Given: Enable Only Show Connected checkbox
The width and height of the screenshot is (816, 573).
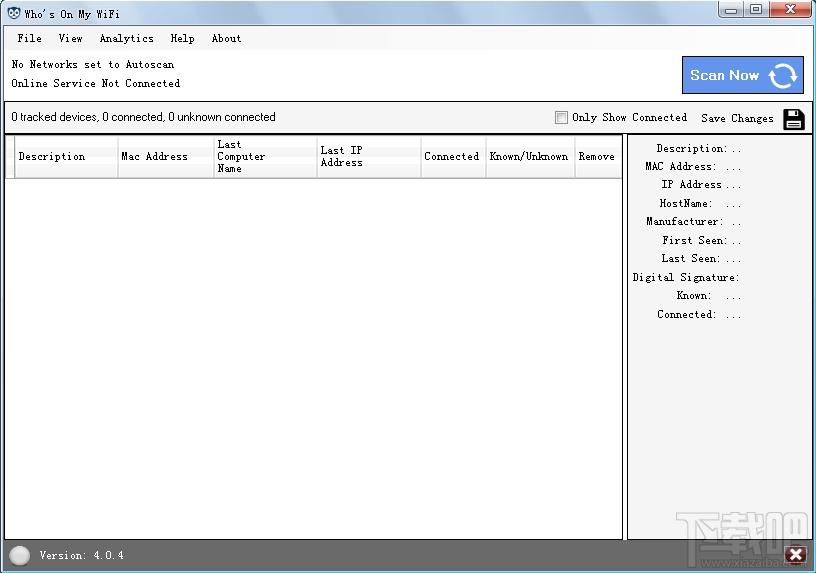Looking at the screenshot, I should coord(561,118).
